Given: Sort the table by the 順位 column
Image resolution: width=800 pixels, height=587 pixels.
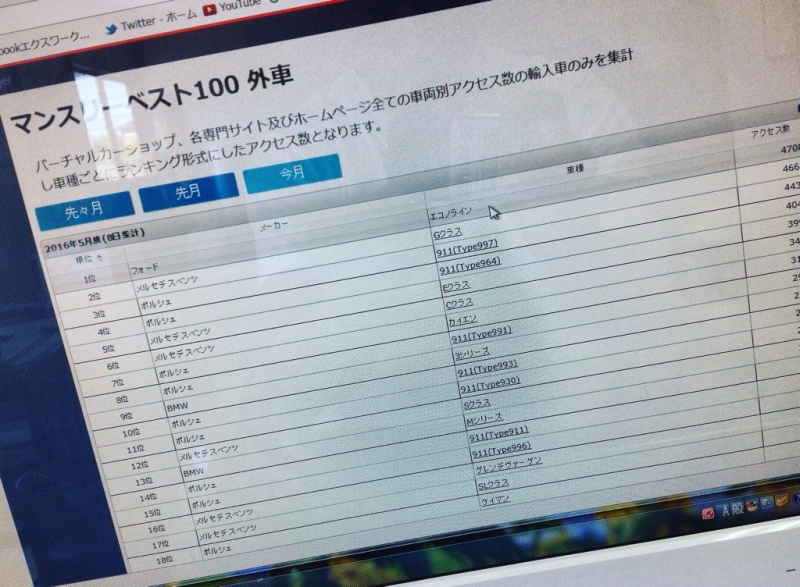Looking at the screenshot, I should click(89, 259).
